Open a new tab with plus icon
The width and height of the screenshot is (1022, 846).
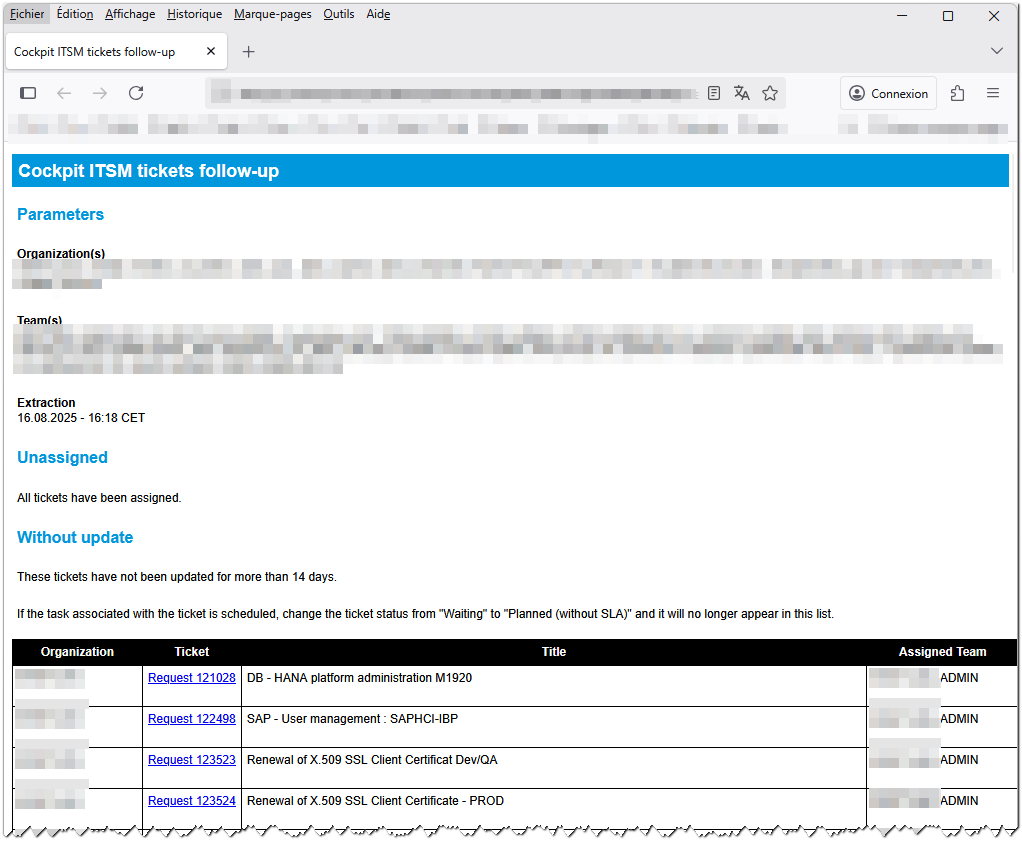(x=249, y=52)
